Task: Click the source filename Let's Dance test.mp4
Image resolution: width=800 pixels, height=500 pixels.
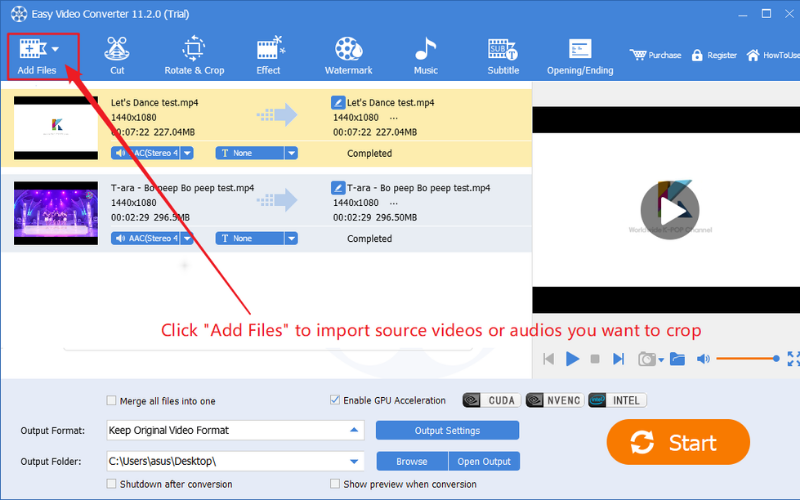Action: [x=155, y=103]
